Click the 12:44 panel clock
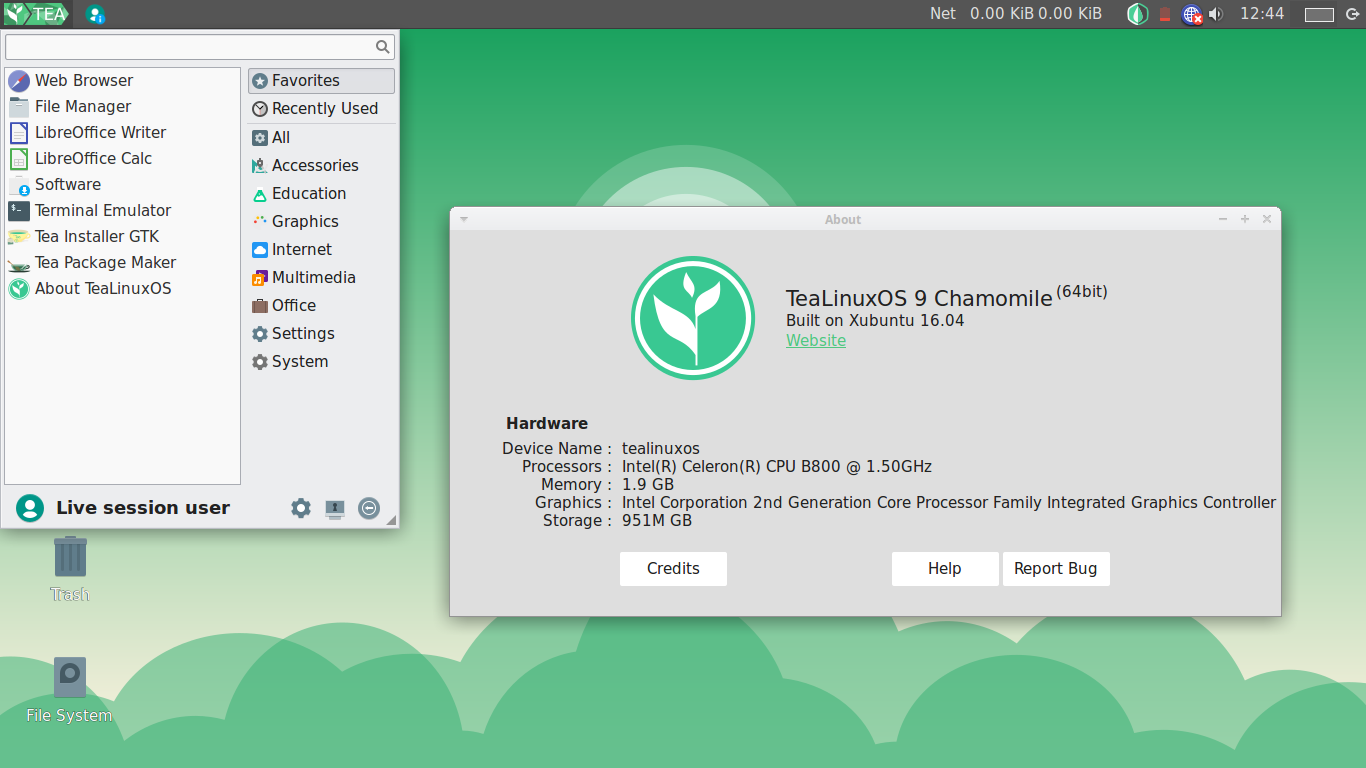Image resolution: width=1366 pixels, height=768 pixels. (x=1262, y=14)
